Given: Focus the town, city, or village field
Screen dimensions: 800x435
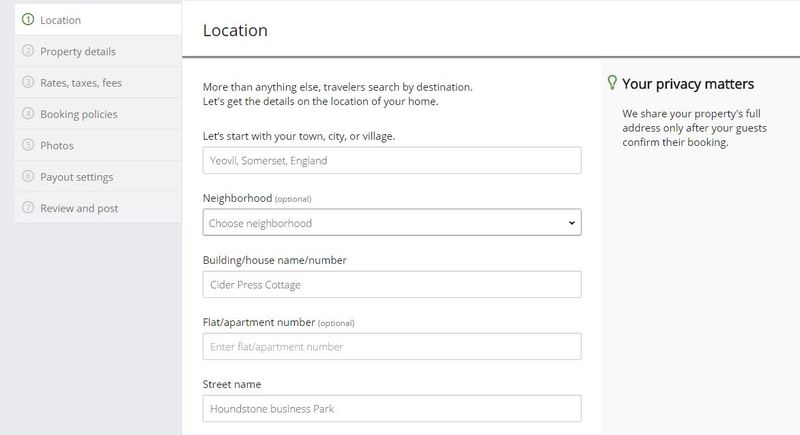Looking at the screenshot, I should pos(392,160).
